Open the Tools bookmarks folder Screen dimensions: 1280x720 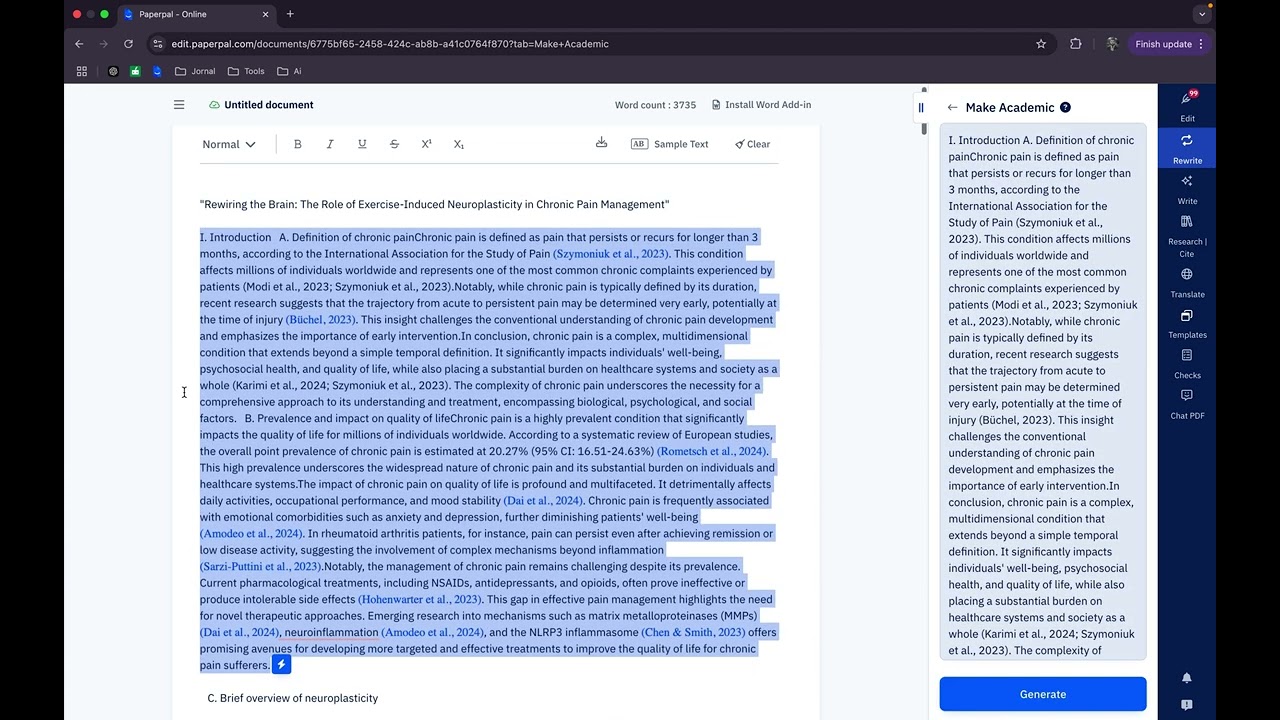coord(246,71)
